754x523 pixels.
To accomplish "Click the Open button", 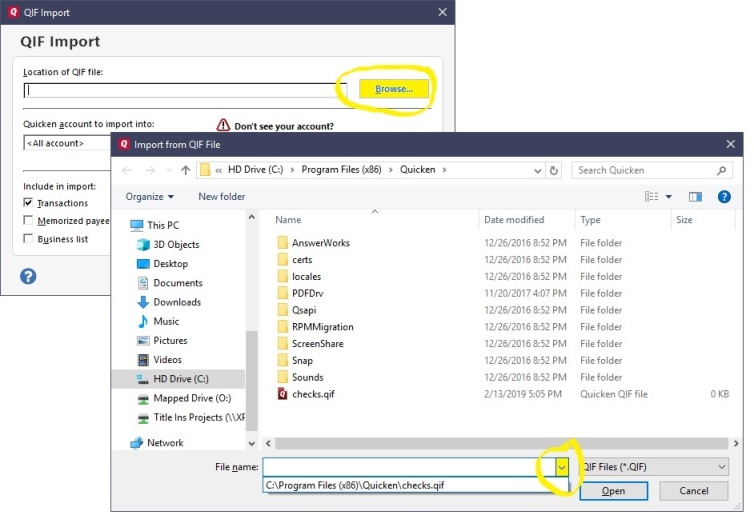I will pos(614,491).
